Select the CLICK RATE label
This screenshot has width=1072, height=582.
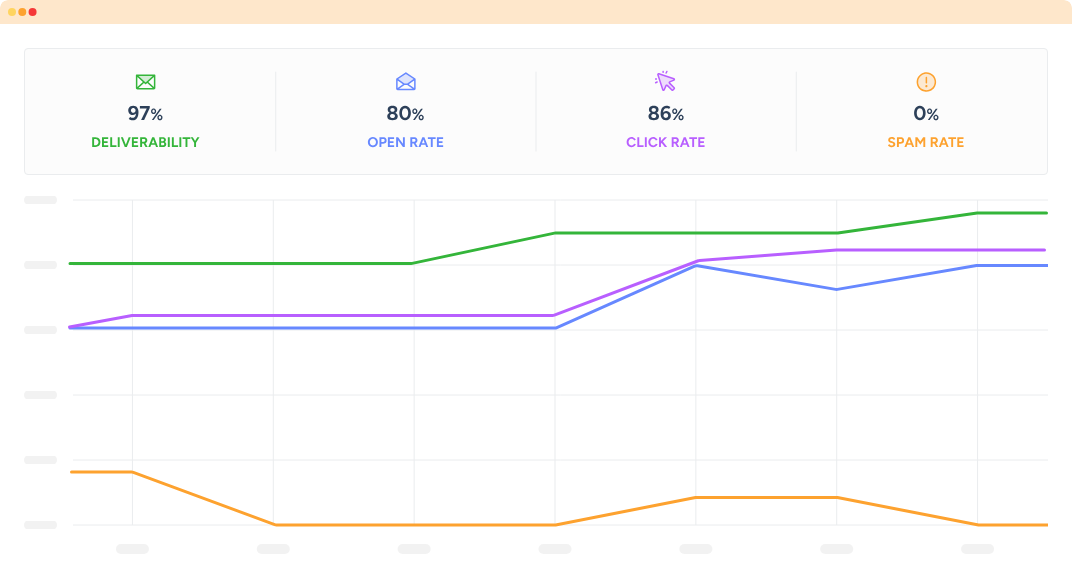665,142
